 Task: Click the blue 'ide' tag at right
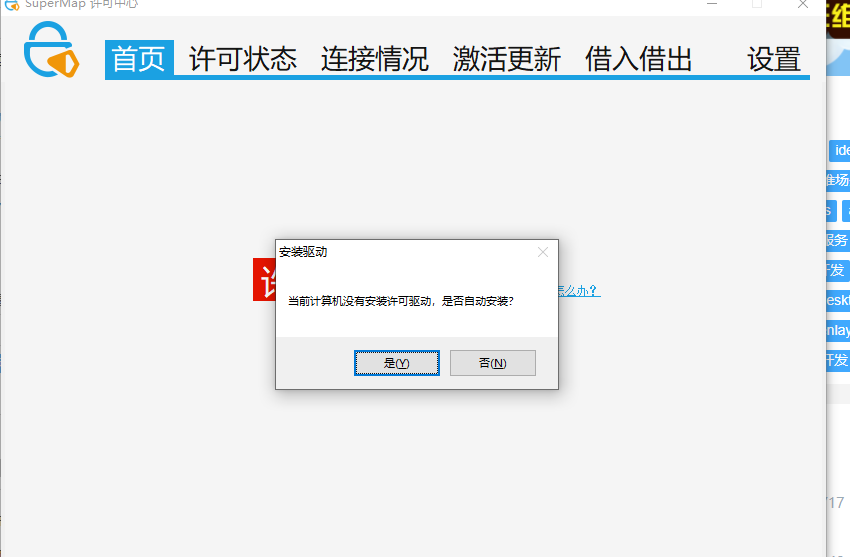[x=839, y=151]
